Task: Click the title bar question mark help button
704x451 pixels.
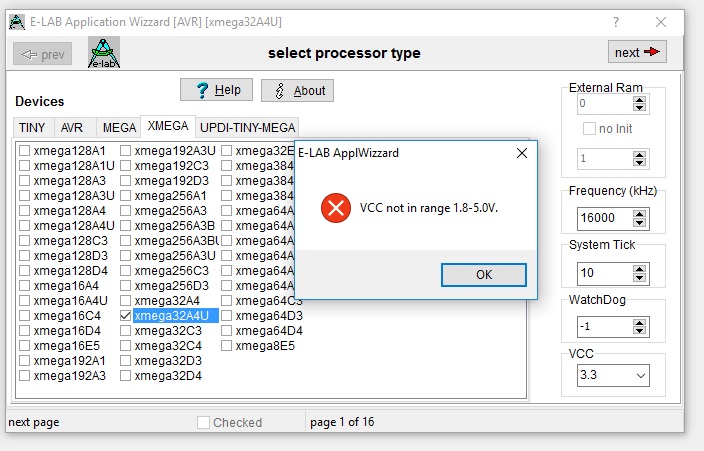Action: pyautogui.click(x=616, y=22)
